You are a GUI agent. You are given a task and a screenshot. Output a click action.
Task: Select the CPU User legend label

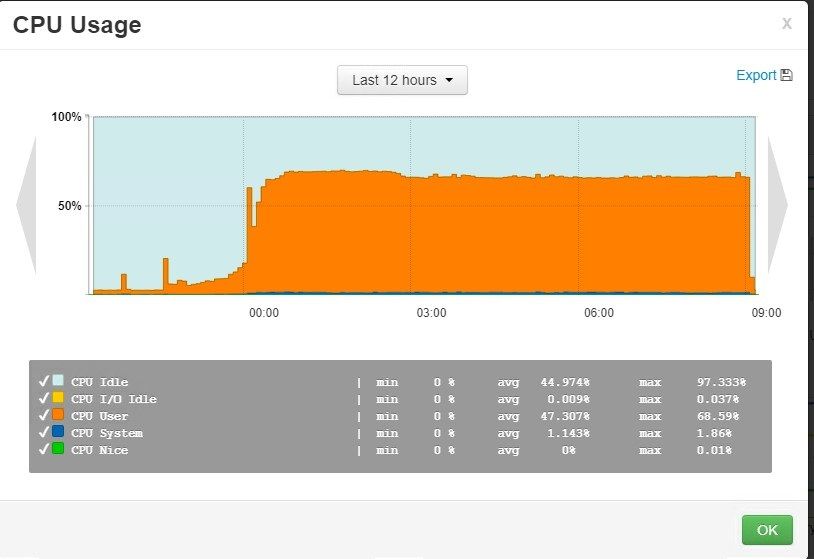(x=100, y=416)
